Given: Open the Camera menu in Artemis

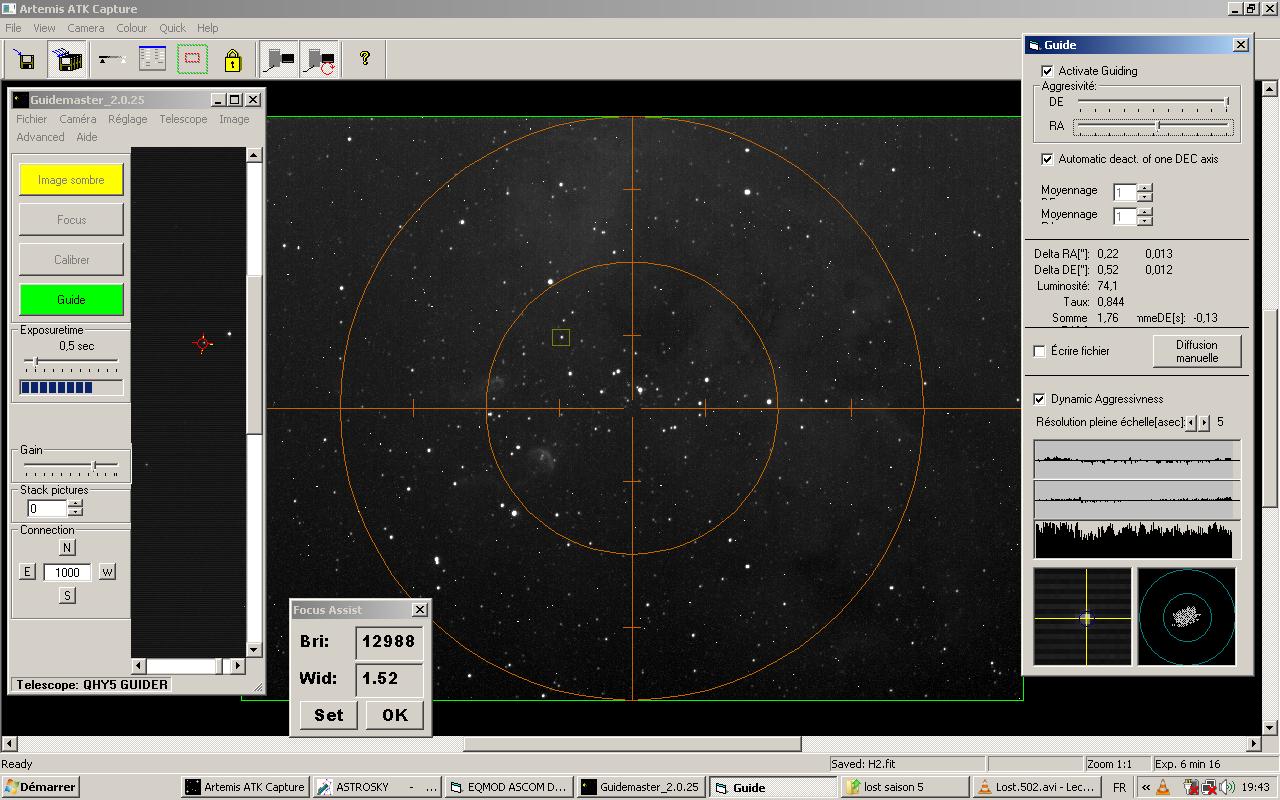Looking at the screenshot, I should (x=85, y=28).
